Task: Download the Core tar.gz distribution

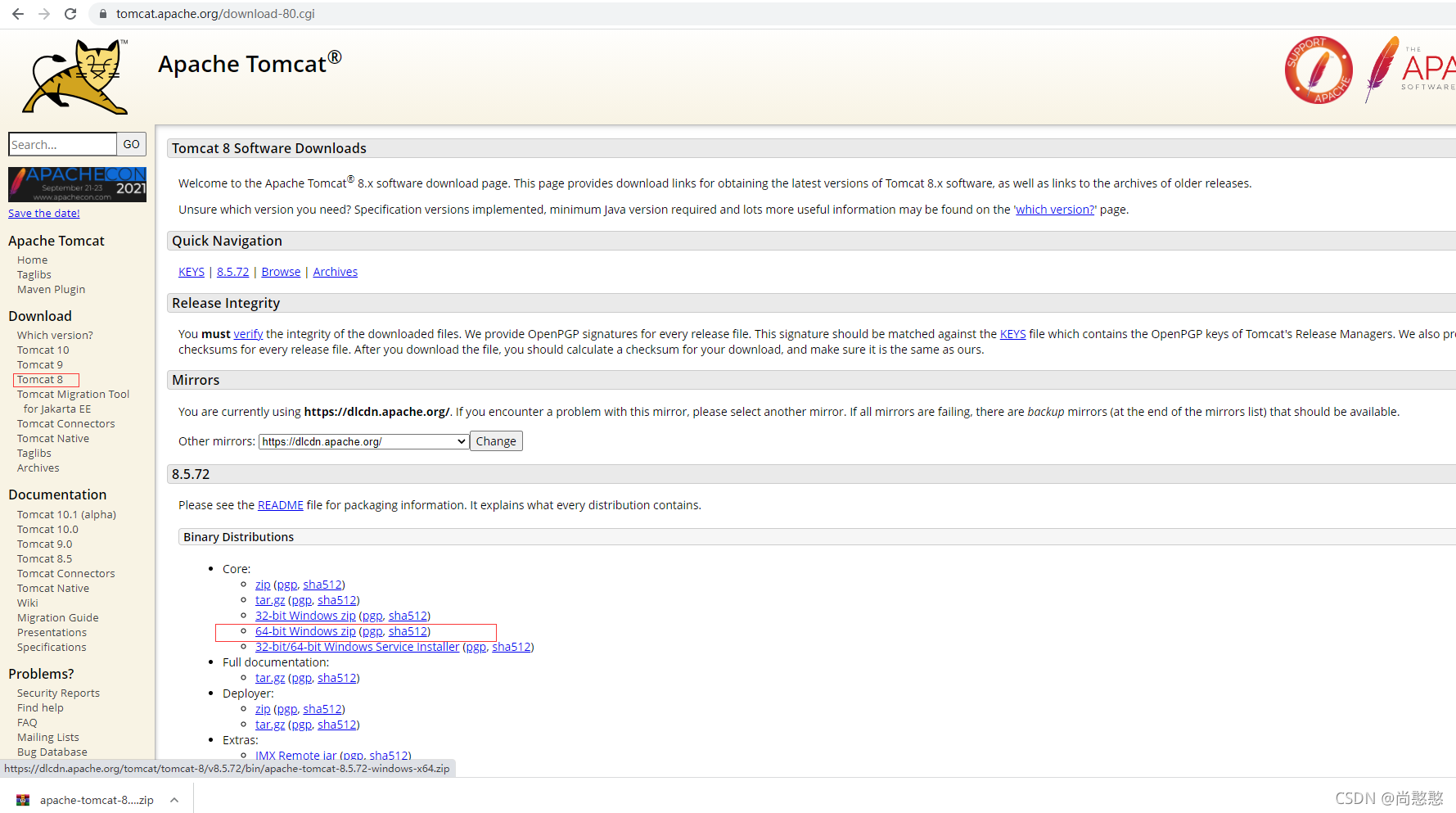Action: pyautogui.click(x=270, y=600)
